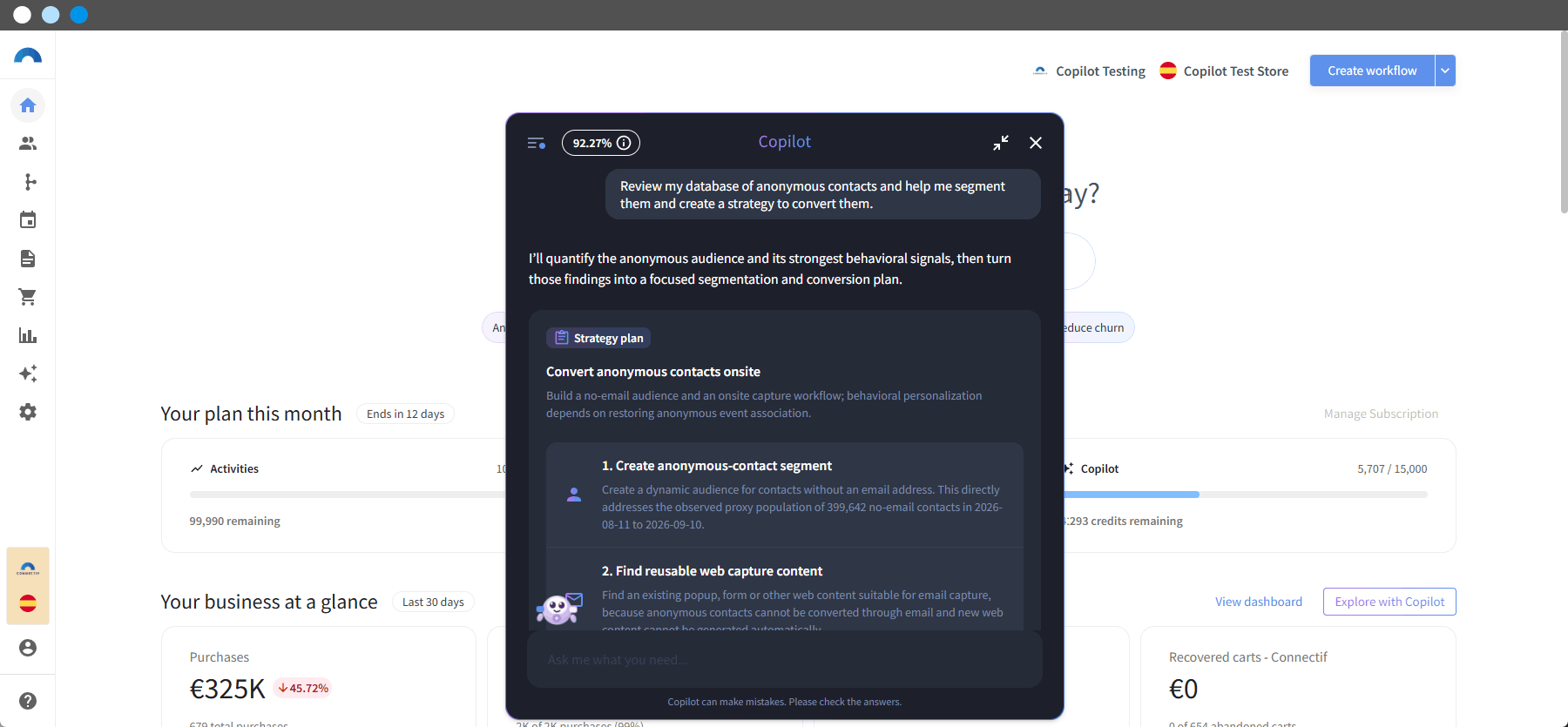Open the Copilot Testing account selector
Viewport: 1568px width, 727px height.
(x=1089, y=71)
